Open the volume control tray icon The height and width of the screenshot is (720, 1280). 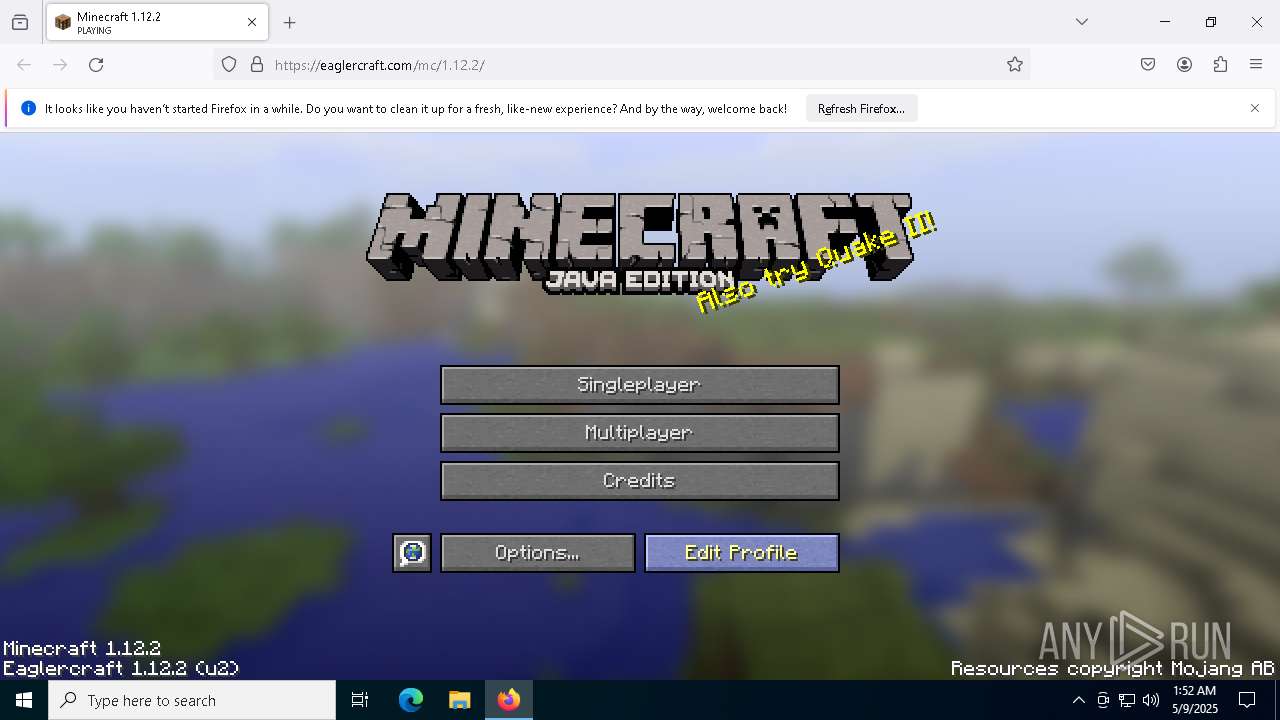coord(1151,700)
